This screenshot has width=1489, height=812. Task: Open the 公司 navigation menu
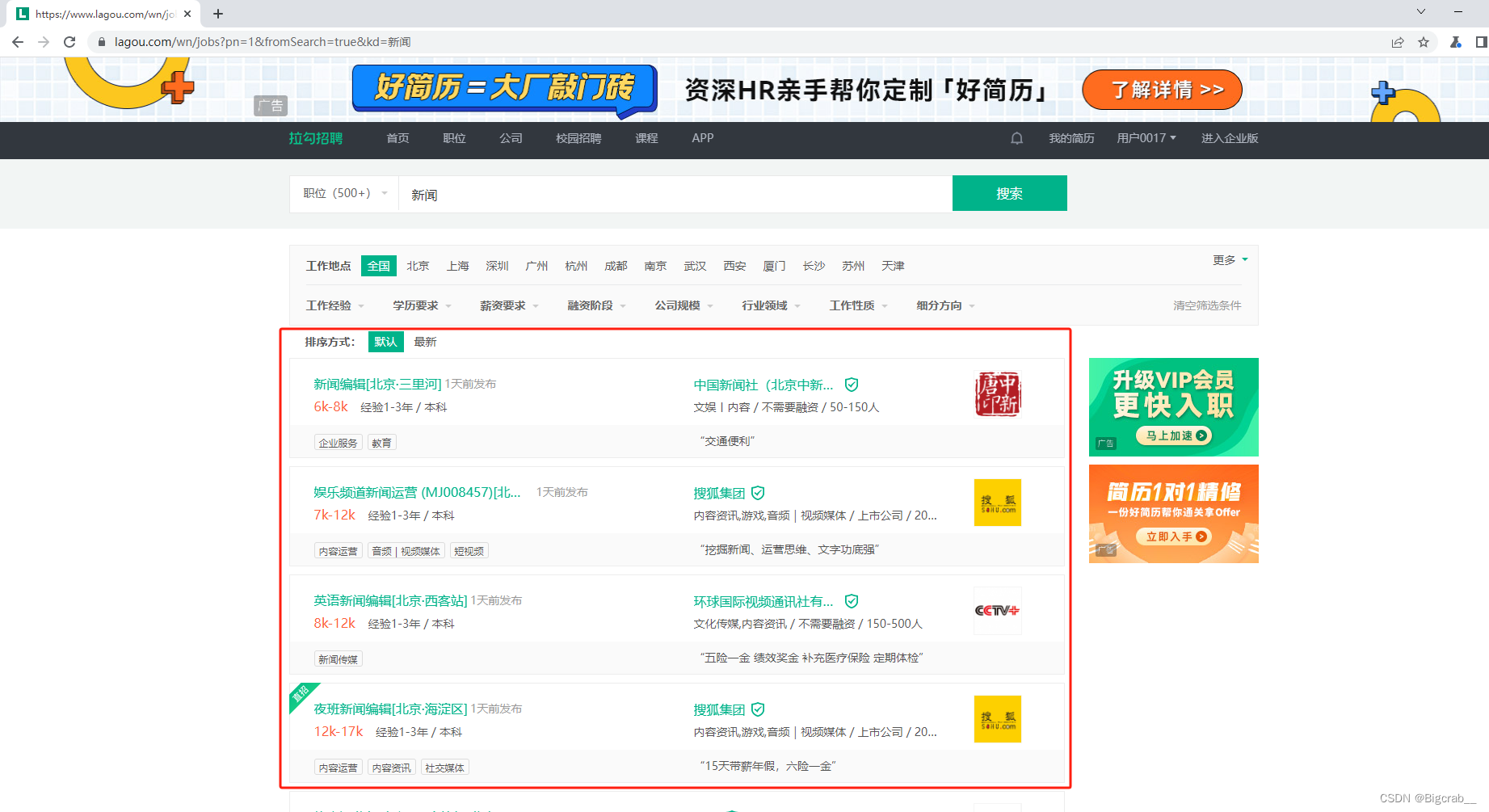pyautogui.click(x=511, y=138)
